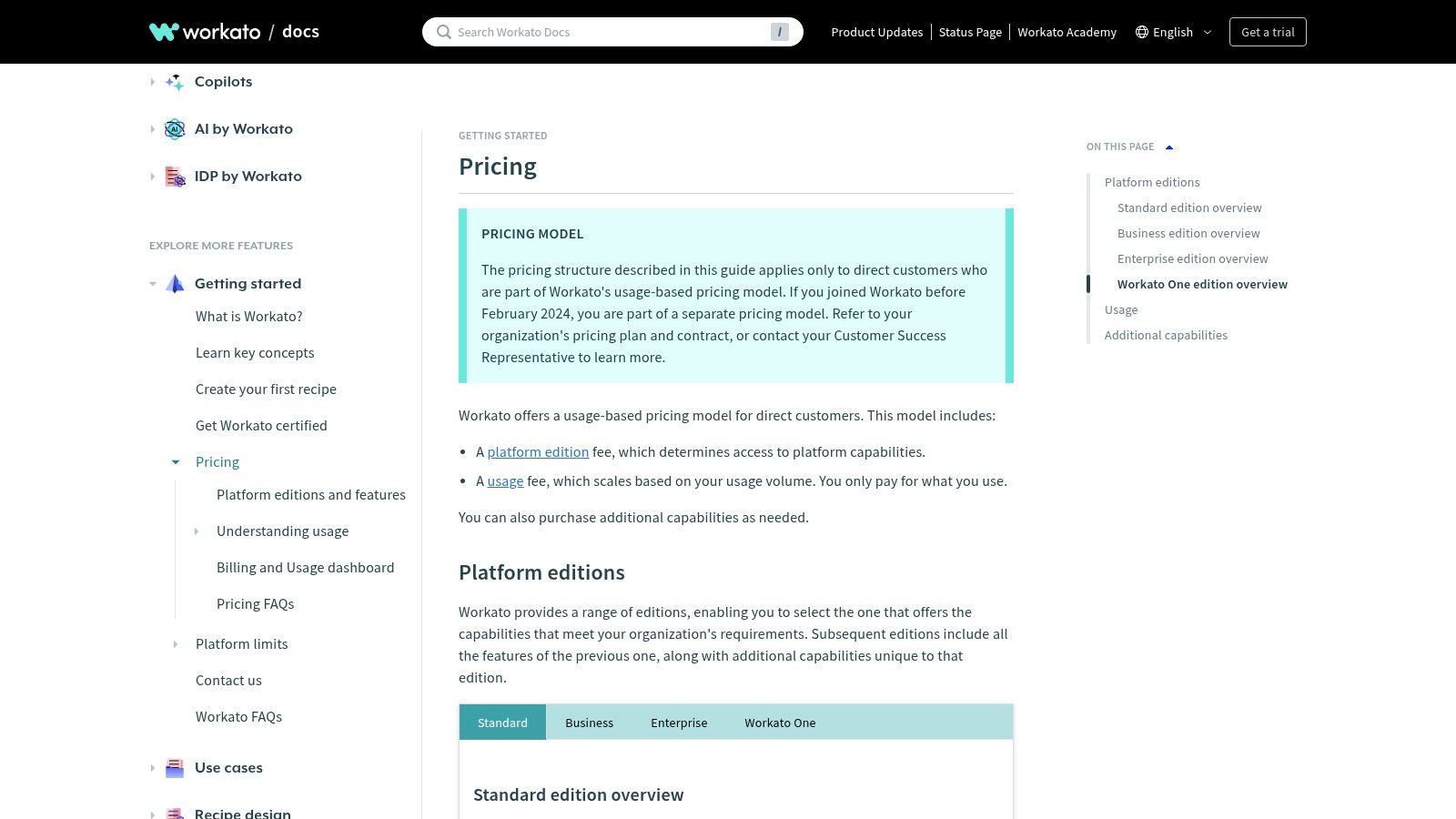Image resolution: width=1456 pixels, height=819 pixels.
Task: Collapse the Pricing sidebar section
Action: click(x=175, y=461)
